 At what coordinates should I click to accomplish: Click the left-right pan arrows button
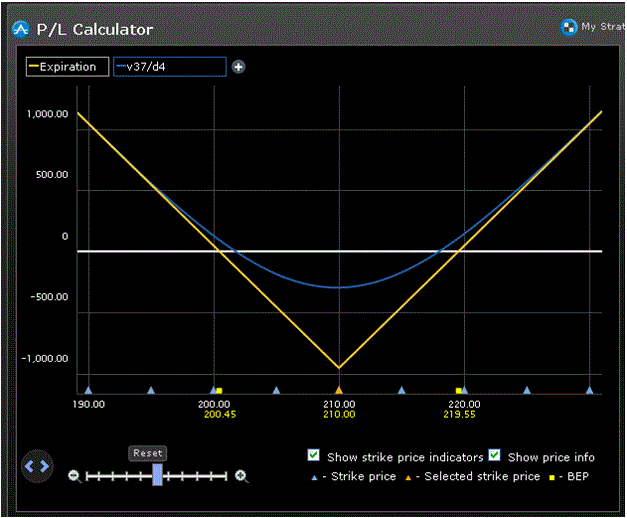coord(36,465)
